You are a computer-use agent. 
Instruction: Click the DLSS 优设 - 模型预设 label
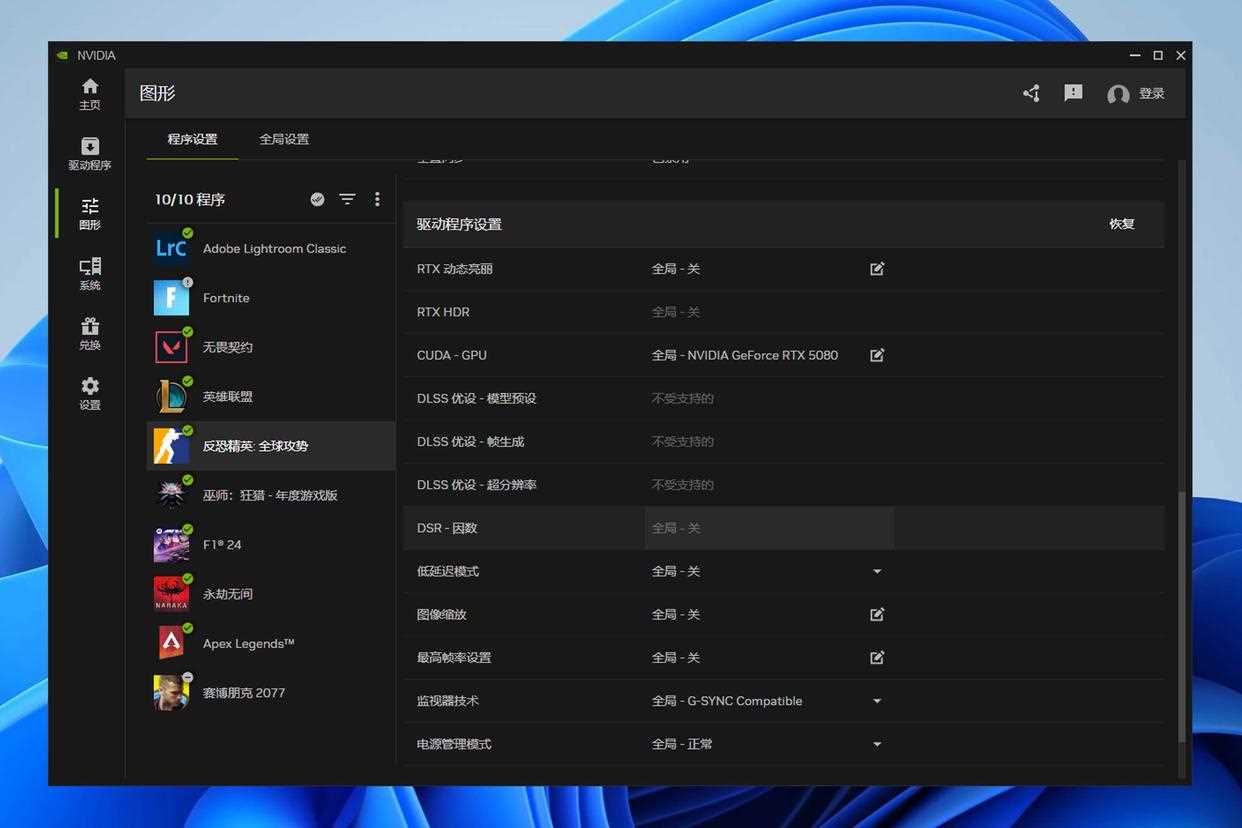click(476, 398)
